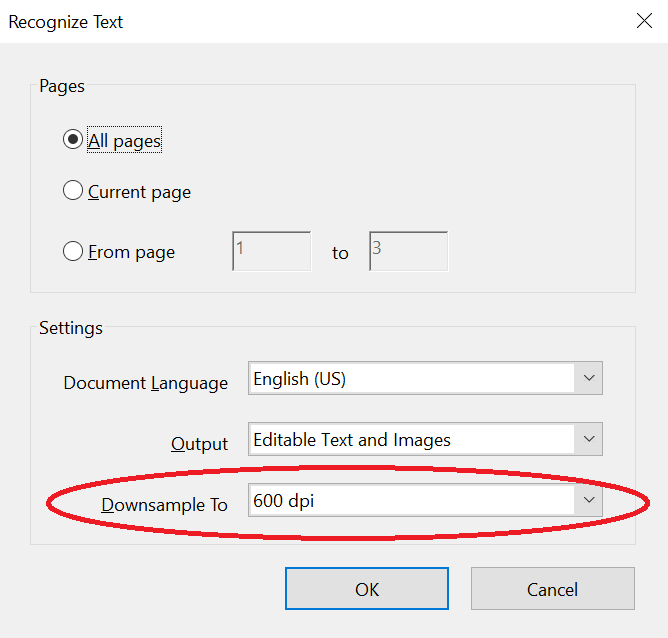Click the ending page number field
This screenshot has width=668, height=638.
(408, 251)
